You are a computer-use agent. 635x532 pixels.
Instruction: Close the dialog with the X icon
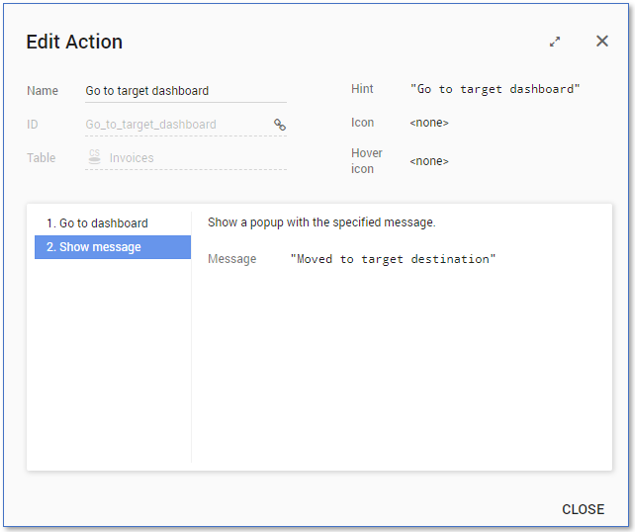point(602,41)
